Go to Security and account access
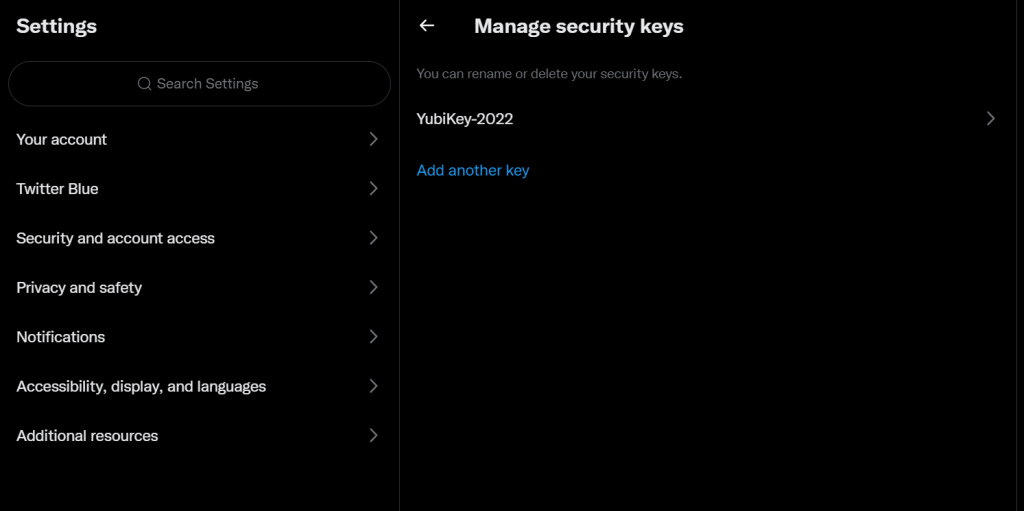The image size is (1024, 511). (199, 238)
